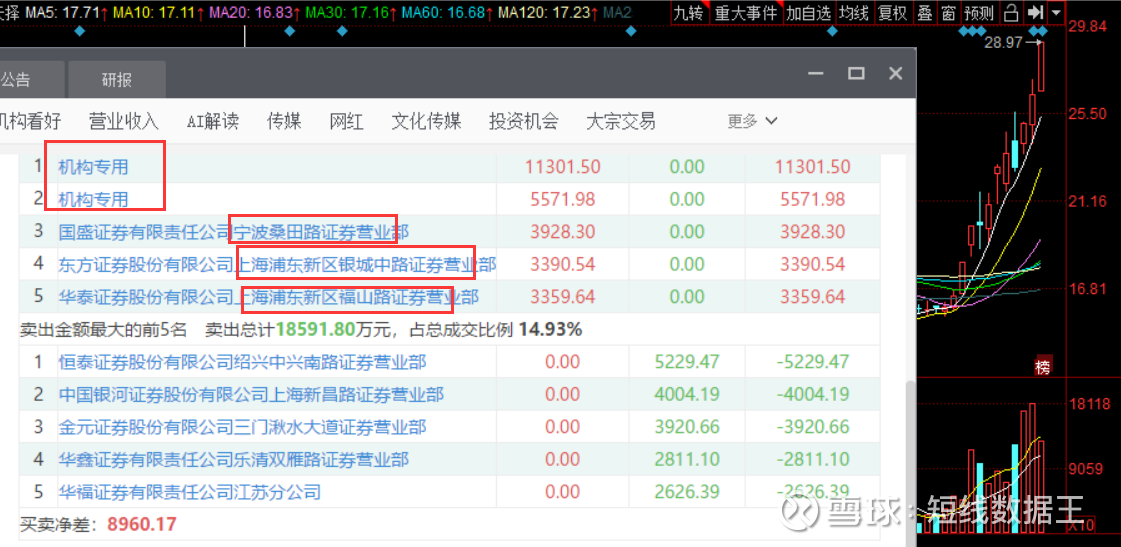Toggle the chart lock icon
Image resolution: width=1121 pixels, height=547 pixels.
click(1011, 12)
